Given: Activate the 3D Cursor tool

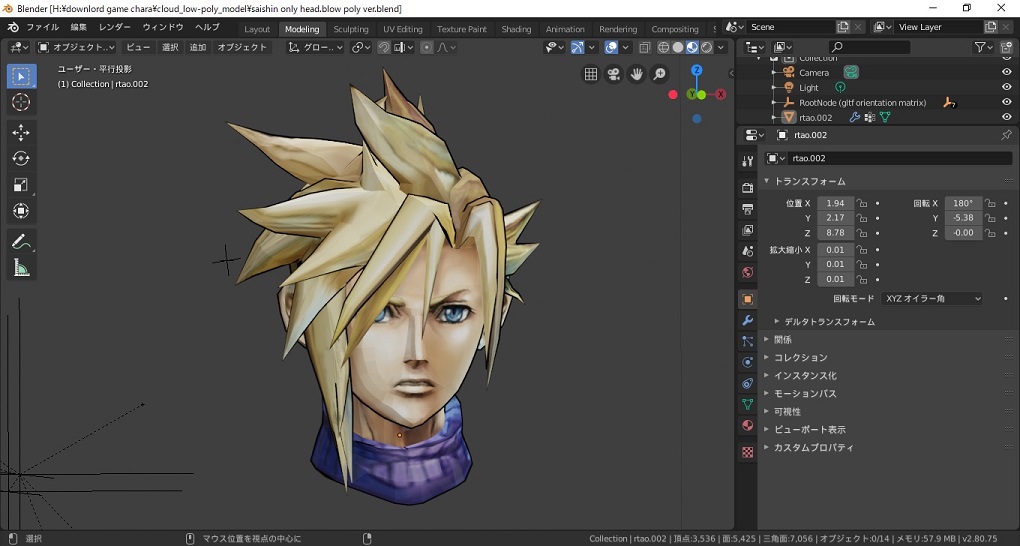Looking at the screenshot, I should [21, 102].
